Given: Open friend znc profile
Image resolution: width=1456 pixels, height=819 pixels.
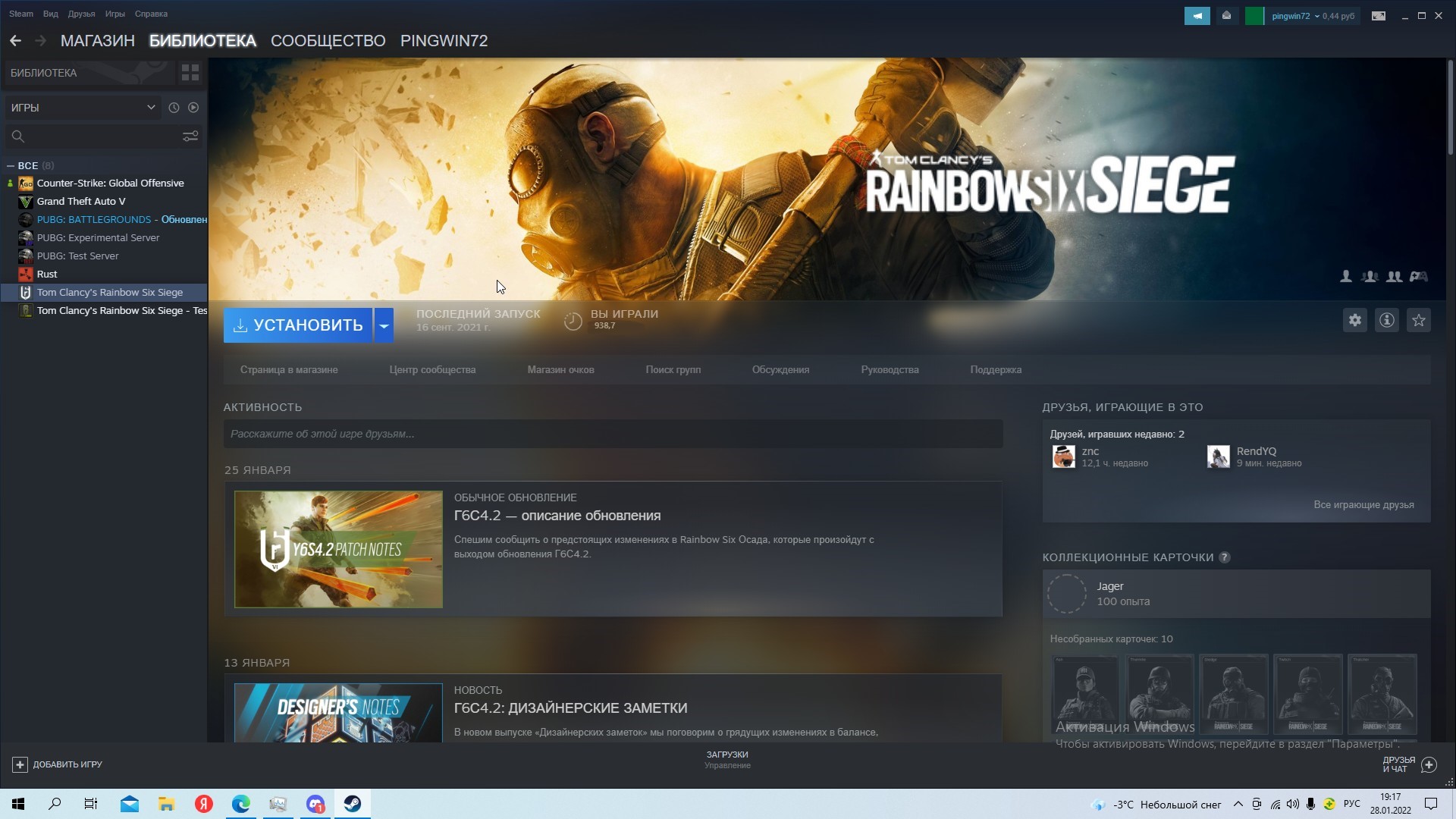Looking at the screenshot, I should tap(1100, 457).
